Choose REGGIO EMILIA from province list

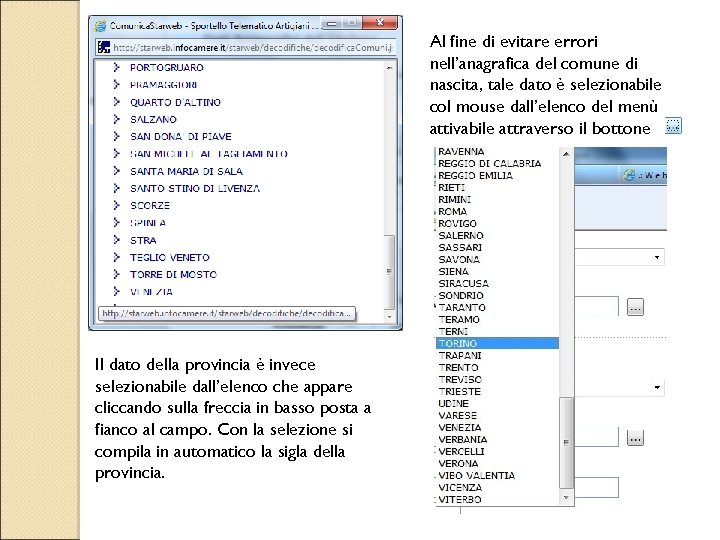(x=475, y=175)
